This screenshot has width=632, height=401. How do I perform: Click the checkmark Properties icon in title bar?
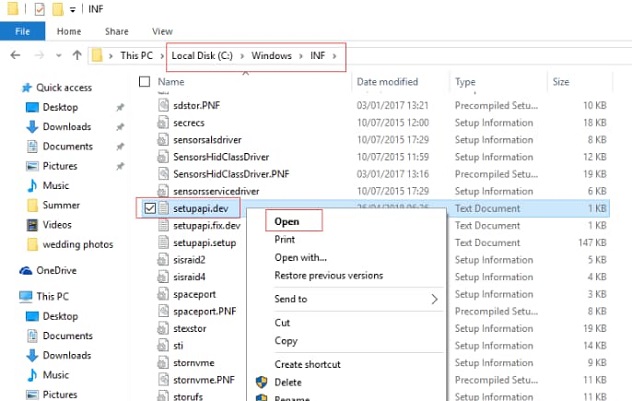point(40,9)
